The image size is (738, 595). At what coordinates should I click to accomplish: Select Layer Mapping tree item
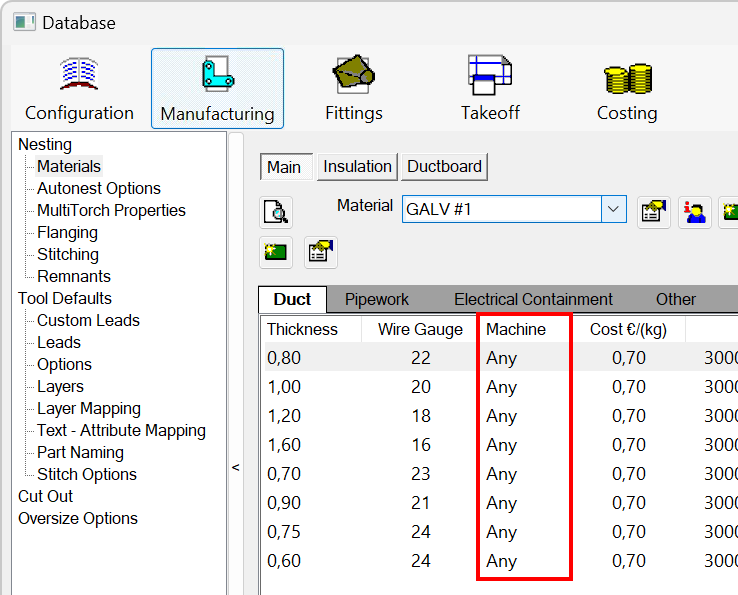(x=88, y=408)
